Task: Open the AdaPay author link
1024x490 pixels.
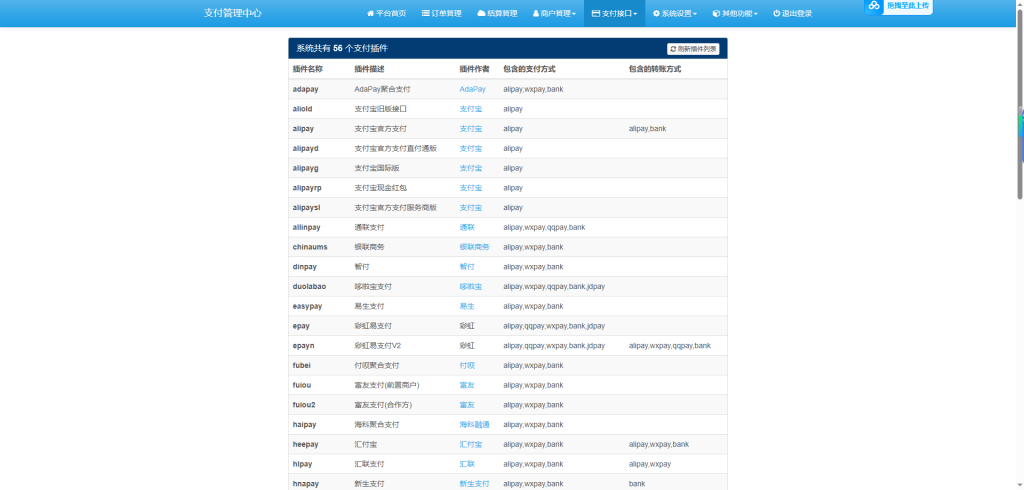Action: tap(472, 89)
